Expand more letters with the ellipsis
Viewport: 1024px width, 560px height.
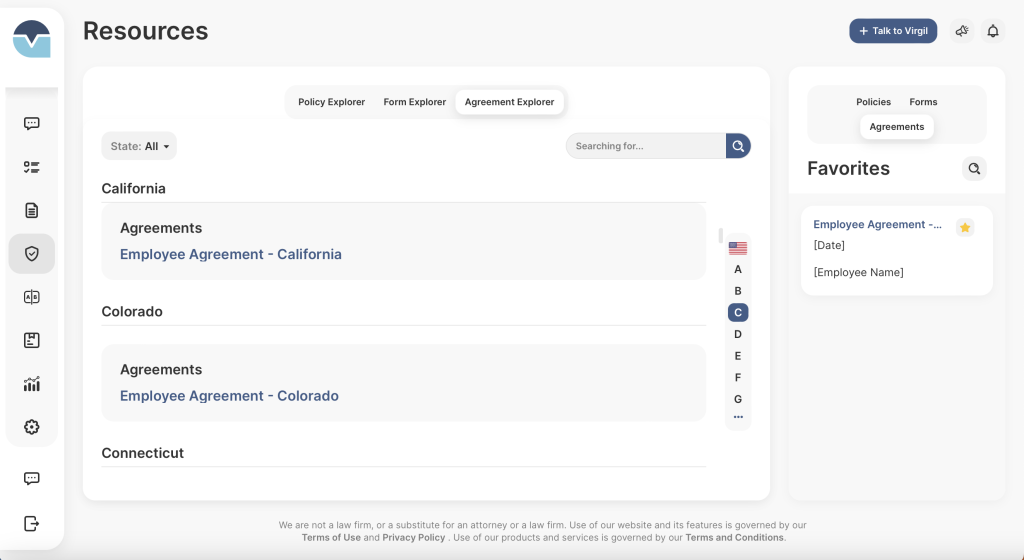(x=738, y=416)
